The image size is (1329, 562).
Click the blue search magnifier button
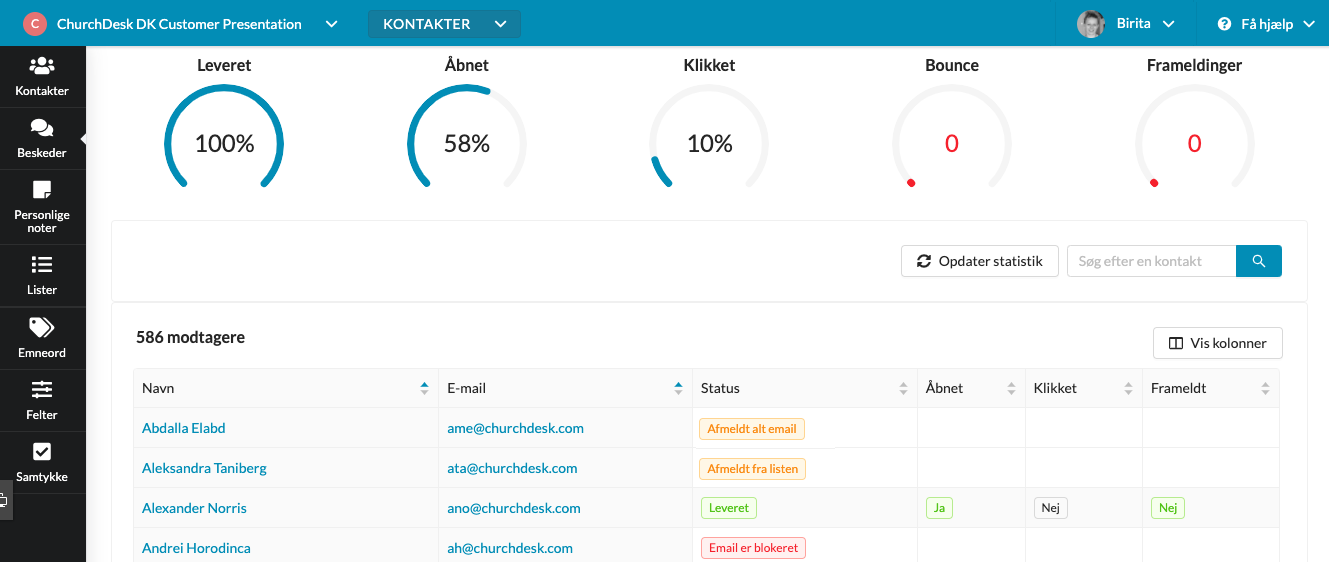(1259, 261)
